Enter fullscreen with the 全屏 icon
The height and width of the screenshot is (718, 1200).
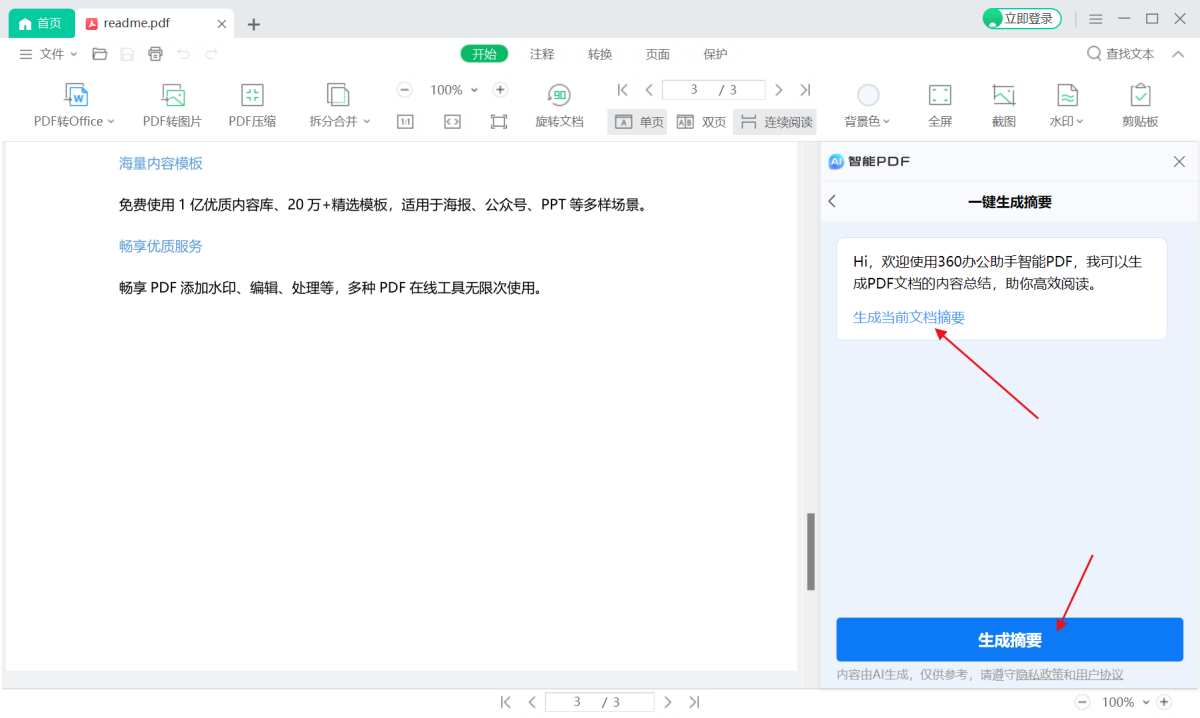940,103
